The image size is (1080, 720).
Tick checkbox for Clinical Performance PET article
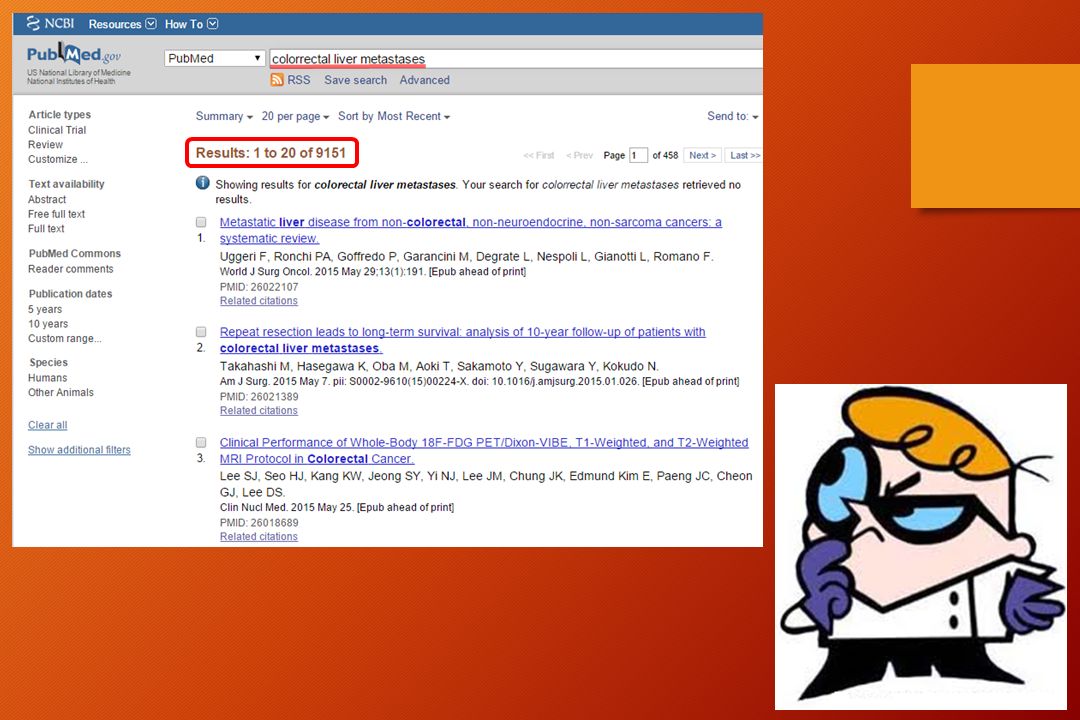pyautogui.click(x=201, y=442)
